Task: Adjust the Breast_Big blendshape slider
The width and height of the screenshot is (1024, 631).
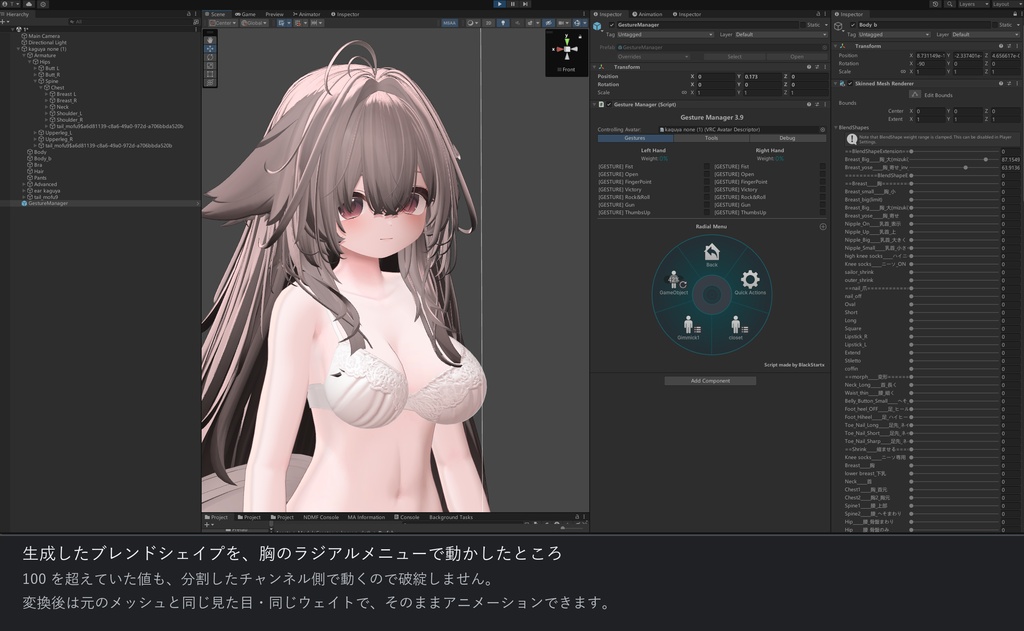Action: pos(955,159)
